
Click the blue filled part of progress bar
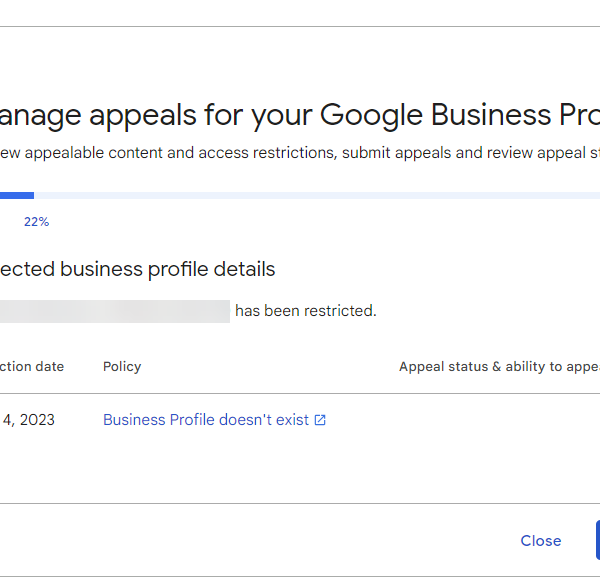(16, 195)
